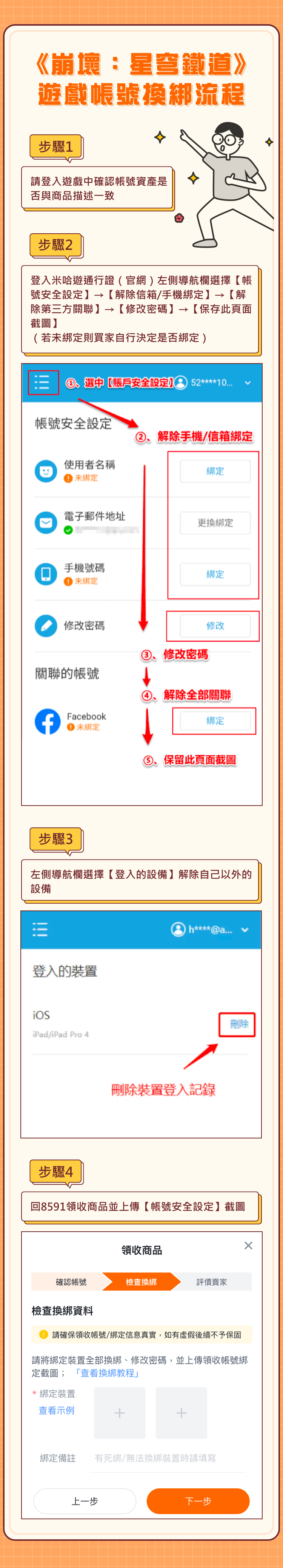Click the user avatar icon beside 52****10
Viewport: 283px width, 1568px height.
pos(181,383)
